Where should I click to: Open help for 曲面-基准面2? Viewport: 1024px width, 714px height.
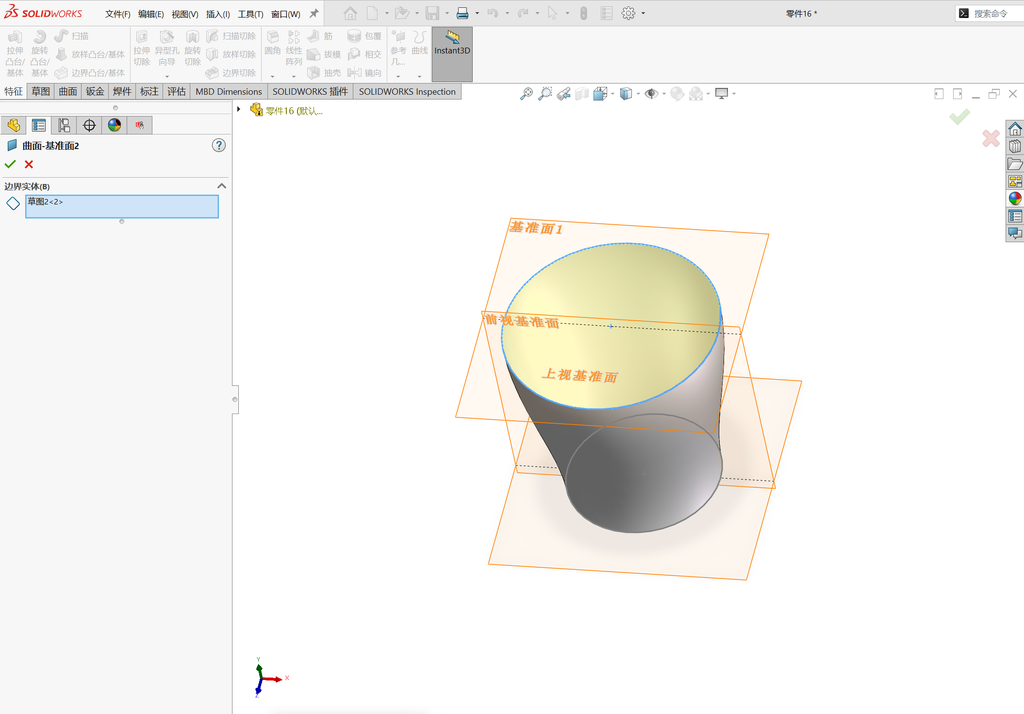[x=219, y=145]
